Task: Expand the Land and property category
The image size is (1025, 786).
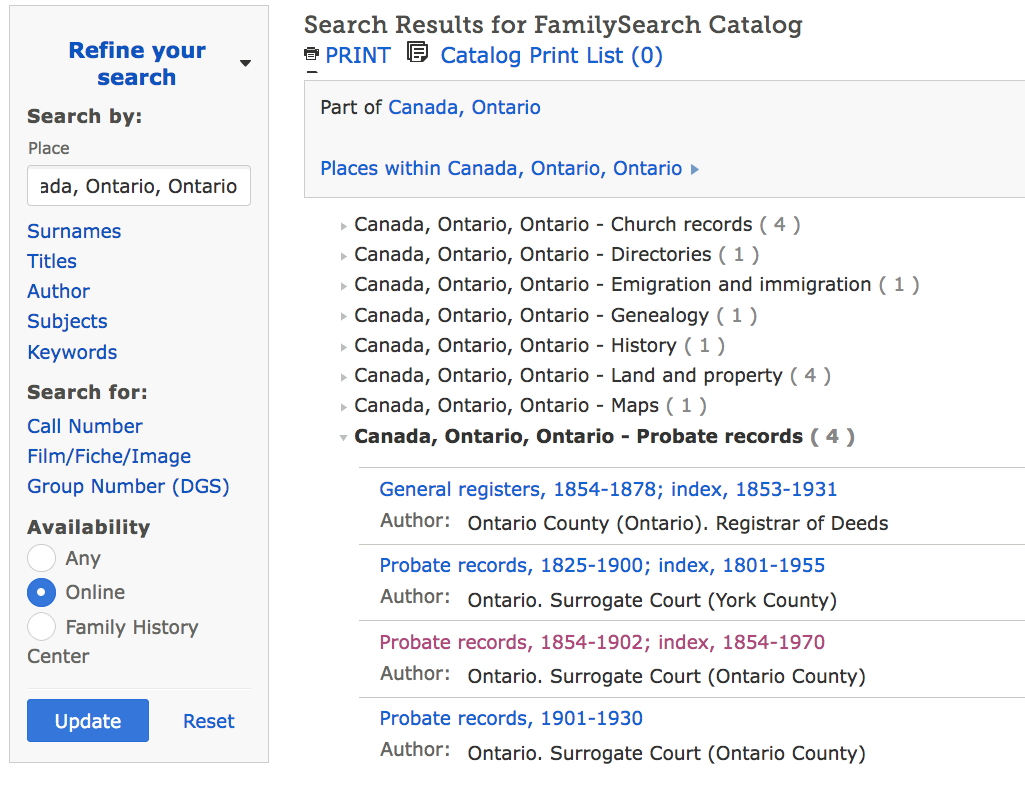Action: [344, 377]
